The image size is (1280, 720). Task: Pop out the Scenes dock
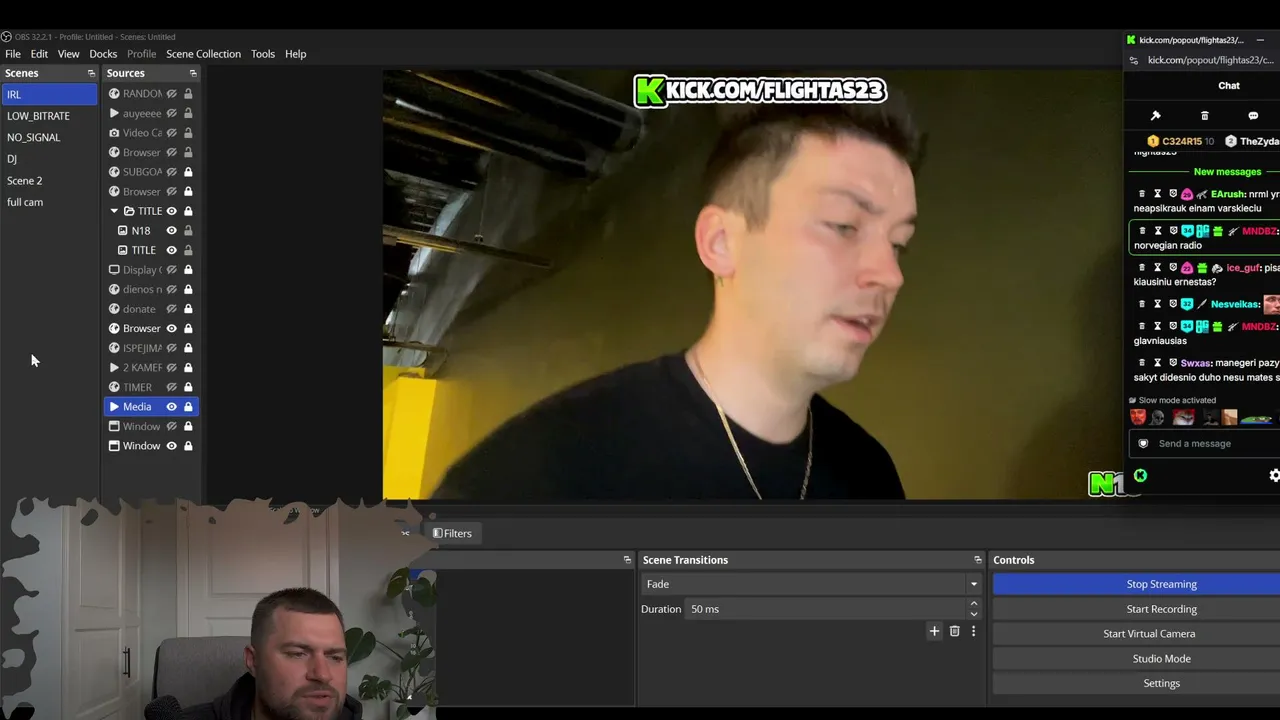[91, 73]
